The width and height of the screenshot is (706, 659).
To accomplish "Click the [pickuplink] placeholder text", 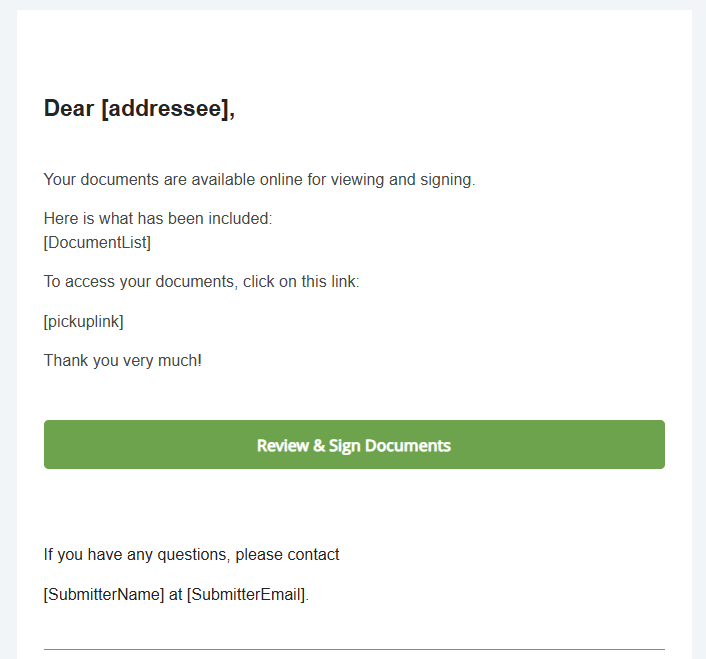I will coord(84,321).
